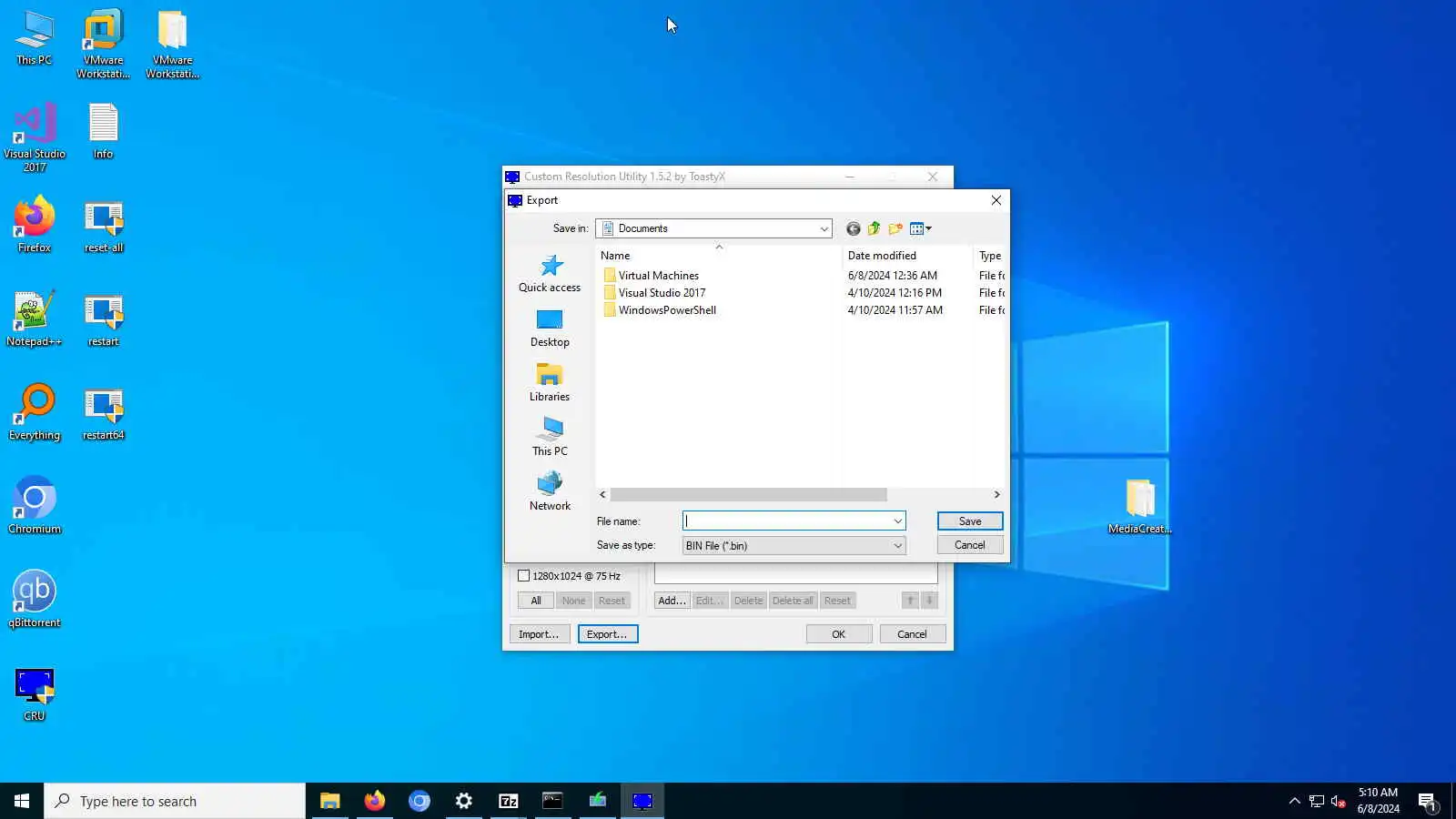This screenshot has height=819, width=1456.
Task: Click OK in CRU window
Action: [x=839, y=634]
